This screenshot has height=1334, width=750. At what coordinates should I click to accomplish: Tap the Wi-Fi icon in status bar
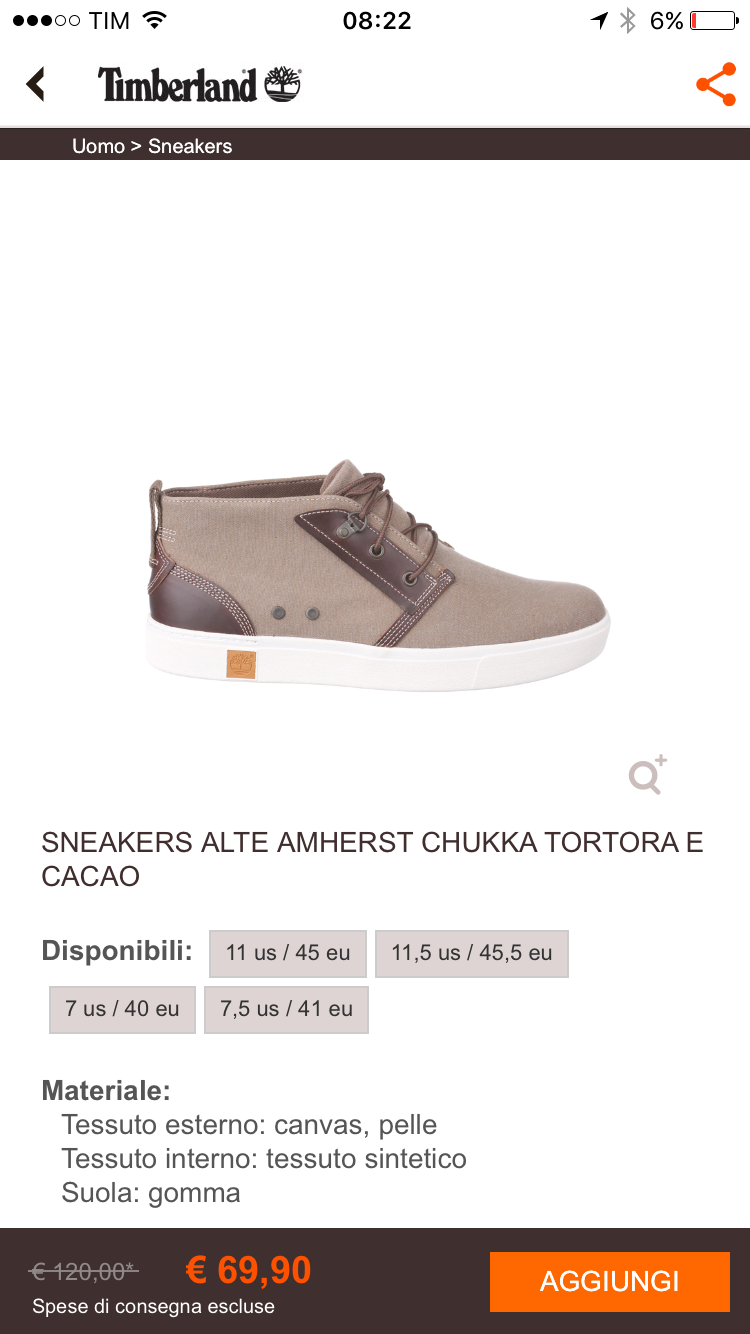click(155, 20)
